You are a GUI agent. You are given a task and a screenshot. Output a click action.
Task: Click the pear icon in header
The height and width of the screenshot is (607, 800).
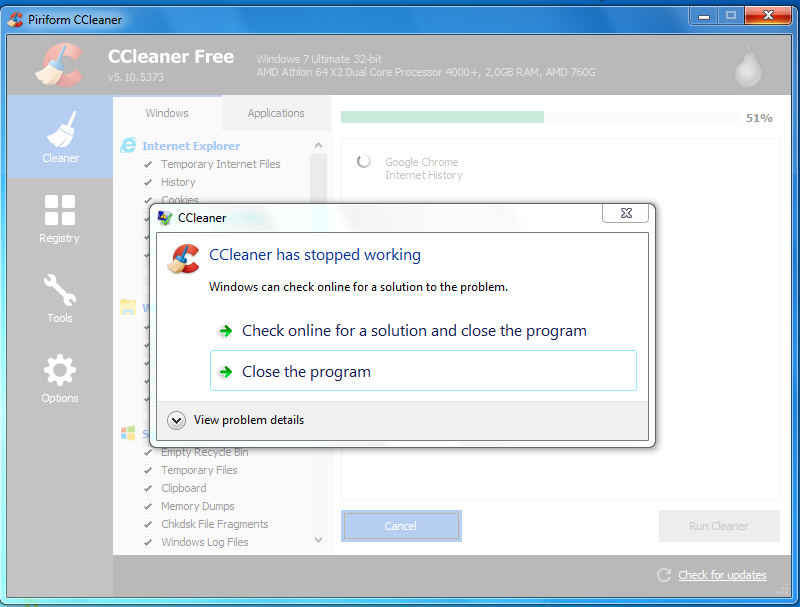click(746, 67)
